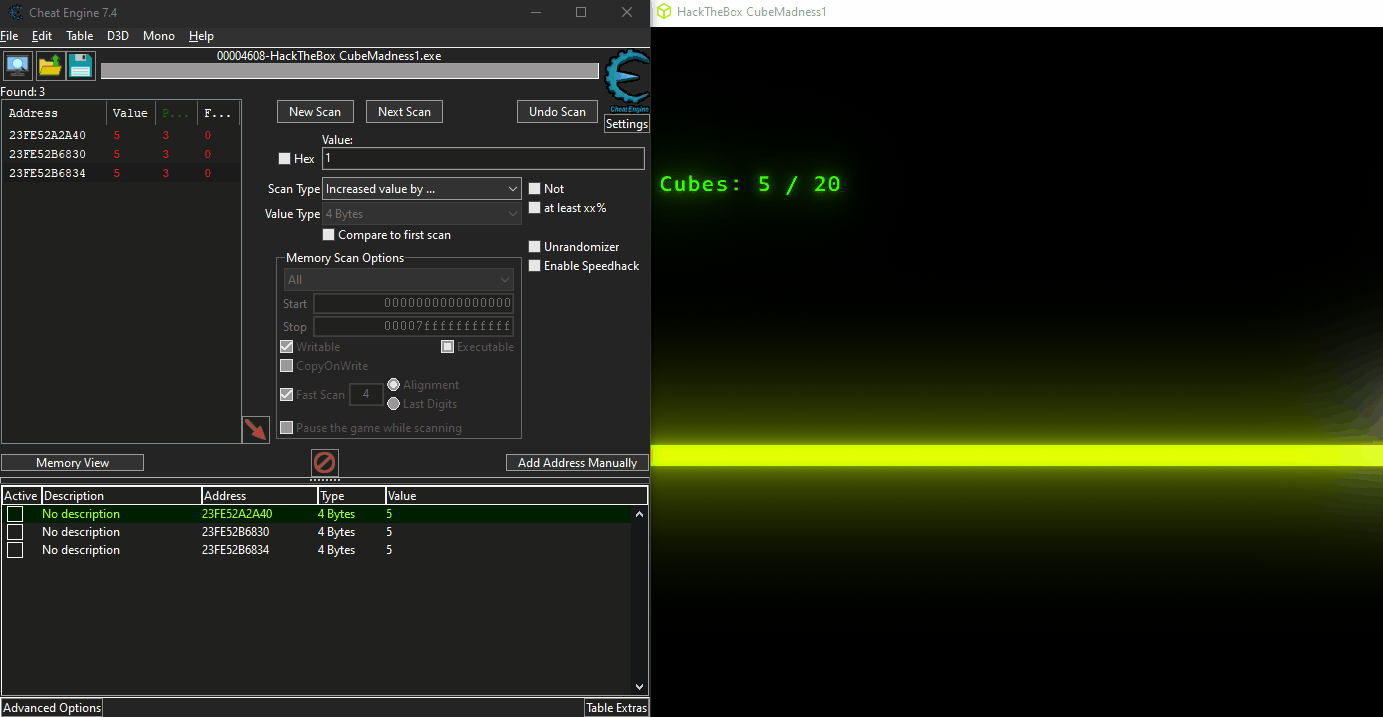Toggle Compare to first scan checkbox
The height and width of the screenshot is (717, 1383).
(x=329, y=235)
